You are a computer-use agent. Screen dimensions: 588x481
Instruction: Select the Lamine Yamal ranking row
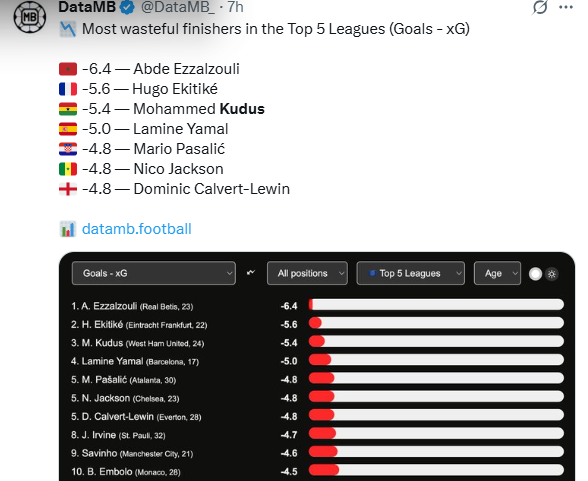(317, 361)
